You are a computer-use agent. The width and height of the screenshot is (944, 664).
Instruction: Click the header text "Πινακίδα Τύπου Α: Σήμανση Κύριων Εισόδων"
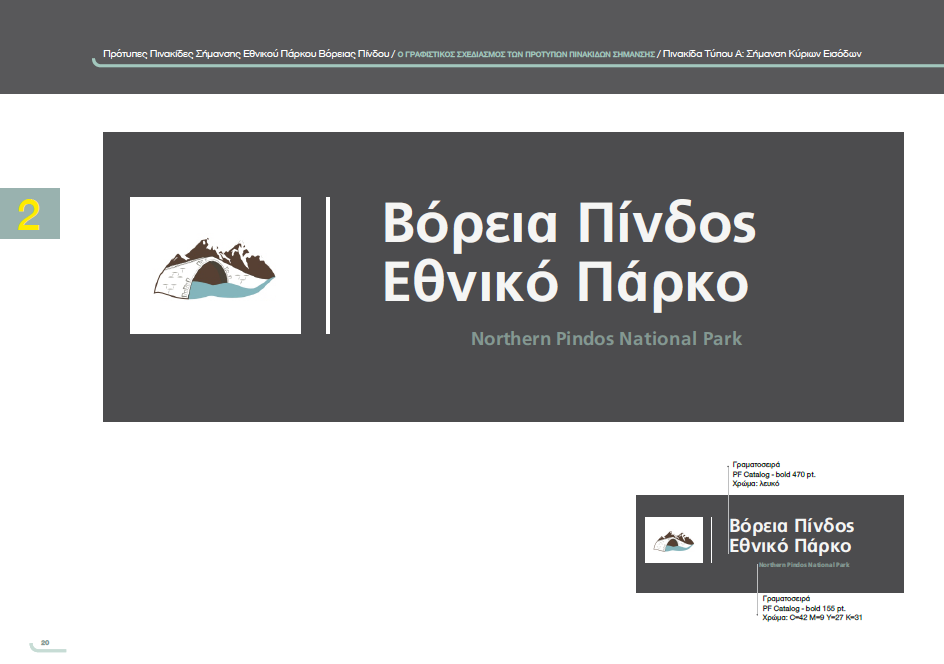(762, 54)
